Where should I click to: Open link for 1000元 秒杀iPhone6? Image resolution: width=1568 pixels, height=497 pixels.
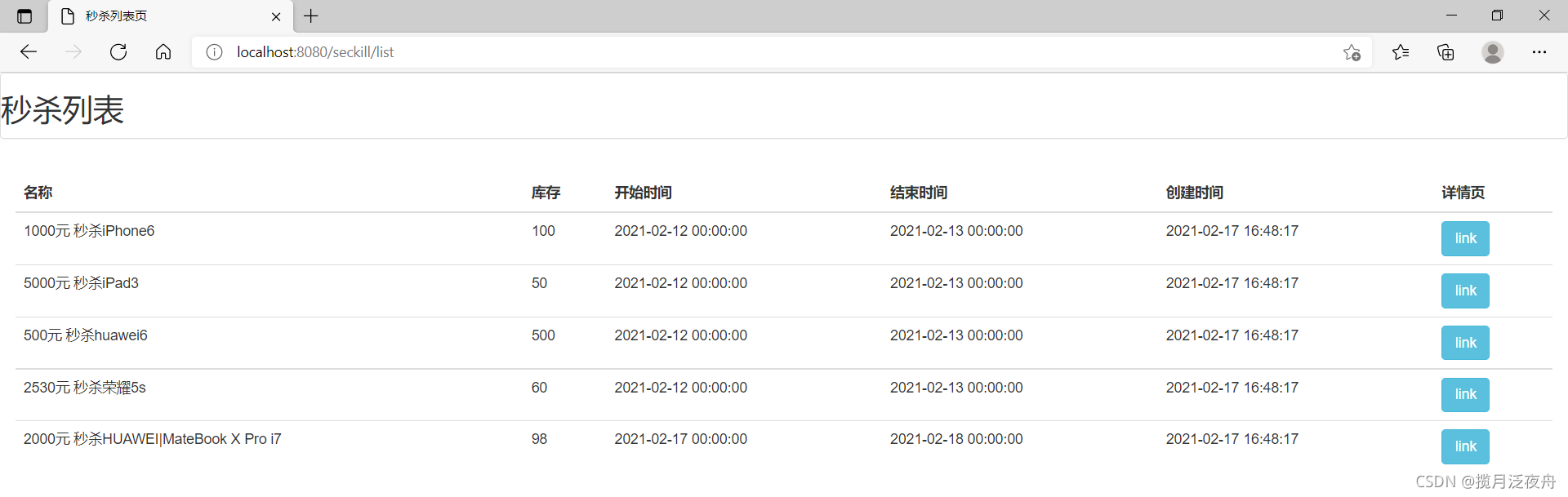click(x=1465, y=238)
